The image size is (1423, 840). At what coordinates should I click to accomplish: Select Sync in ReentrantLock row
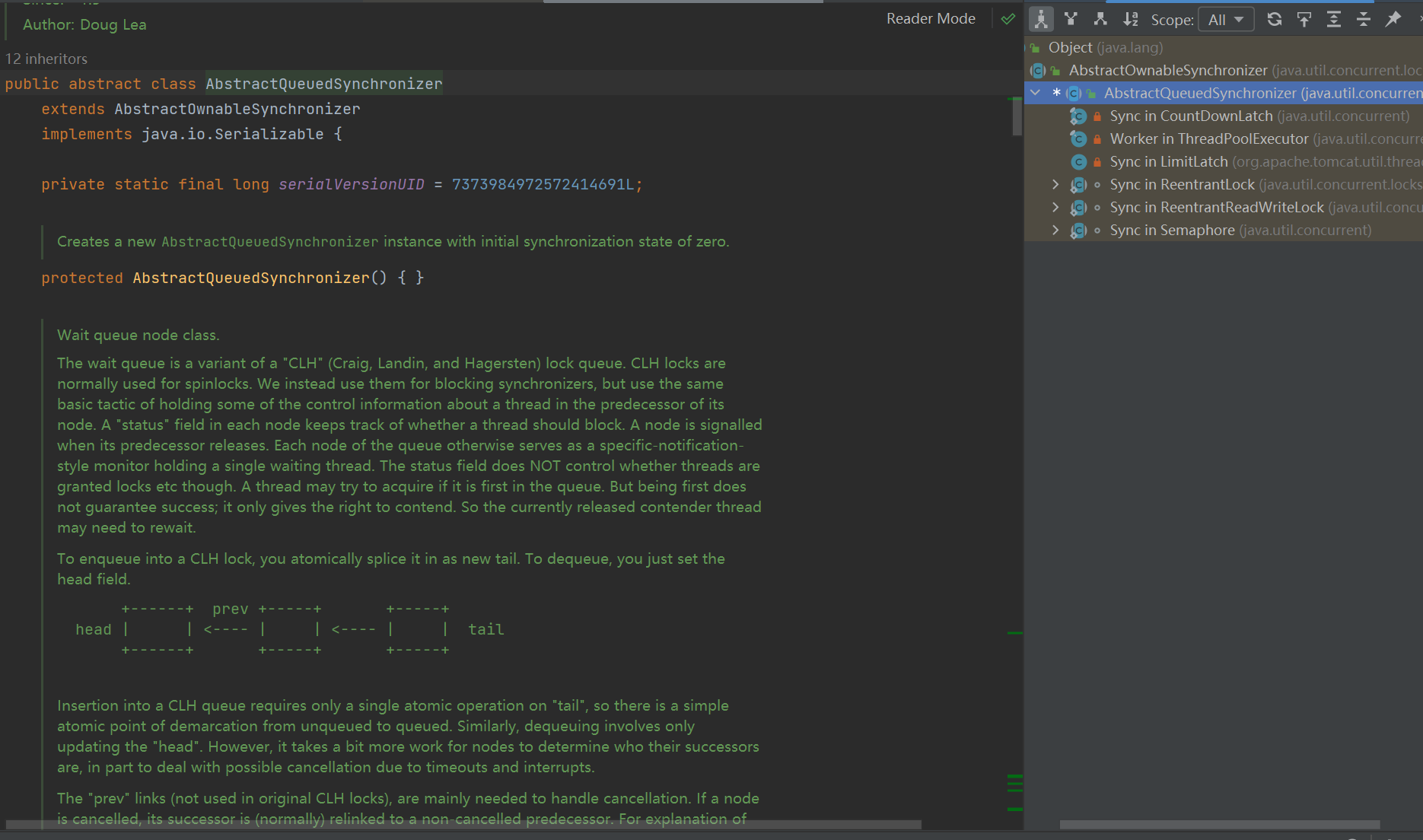coord(1224,184)
